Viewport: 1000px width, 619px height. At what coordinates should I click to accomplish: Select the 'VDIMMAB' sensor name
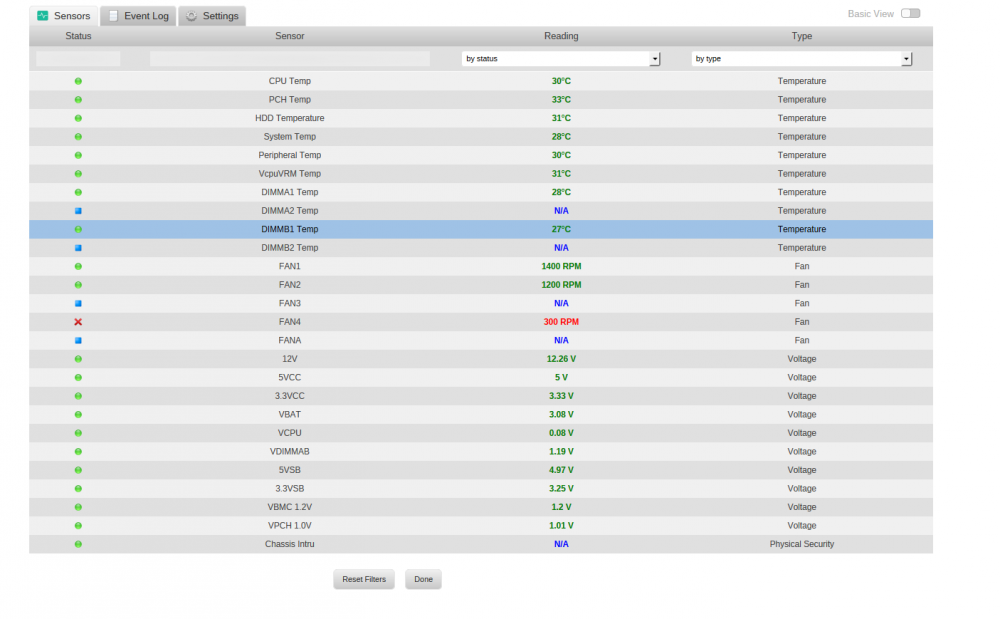coord(290,451)
